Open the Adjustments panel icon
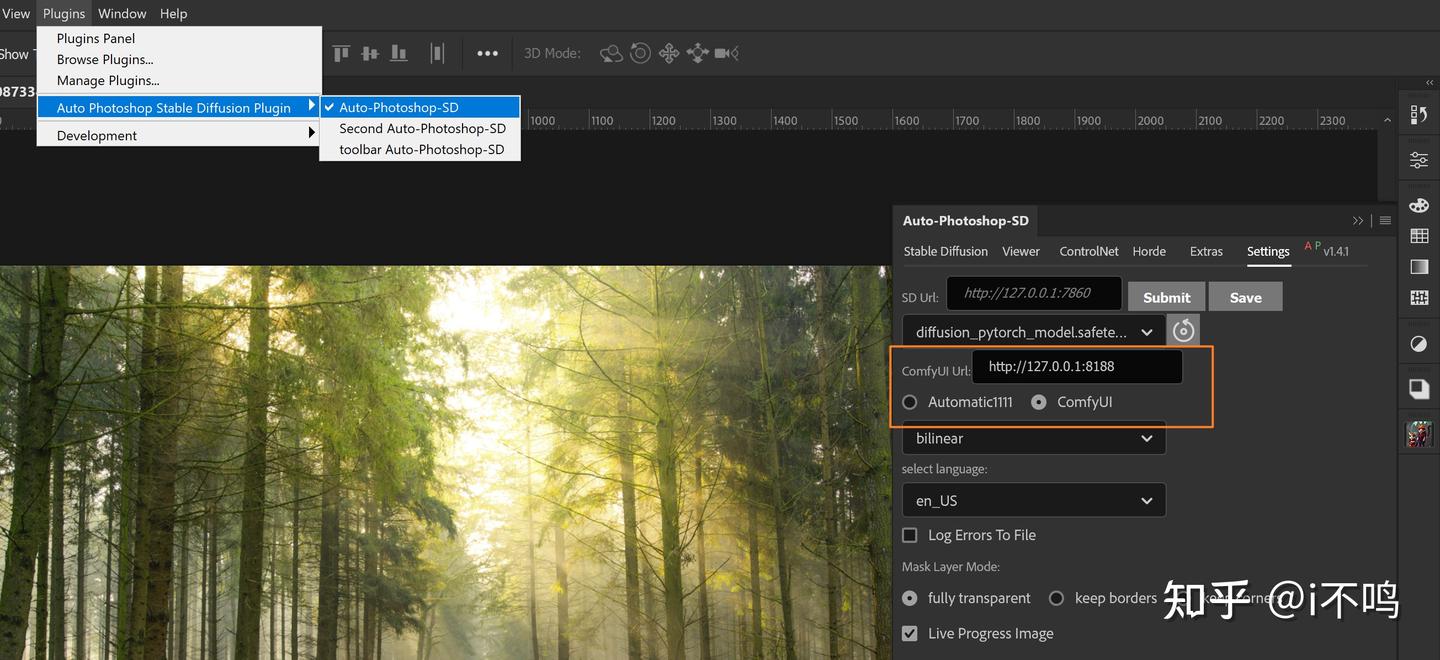Viewport: 1440px width, 660px height. coord(1418,344)
